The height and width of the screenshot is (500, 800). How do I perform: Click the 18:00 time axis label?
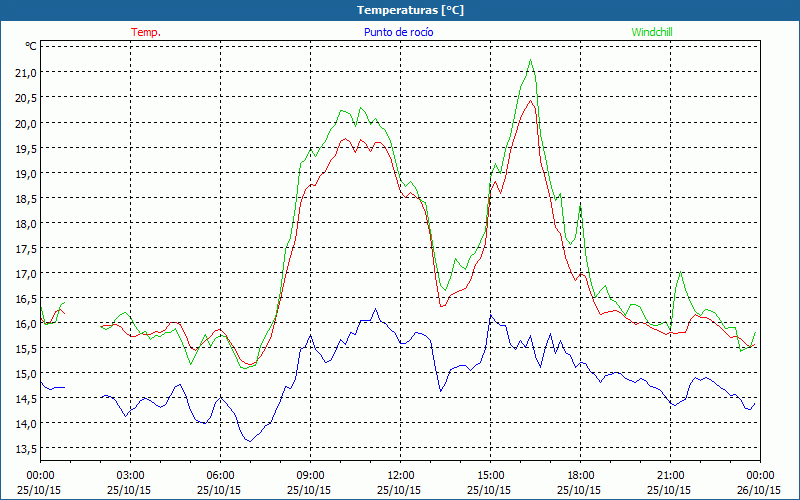(581, 476)
